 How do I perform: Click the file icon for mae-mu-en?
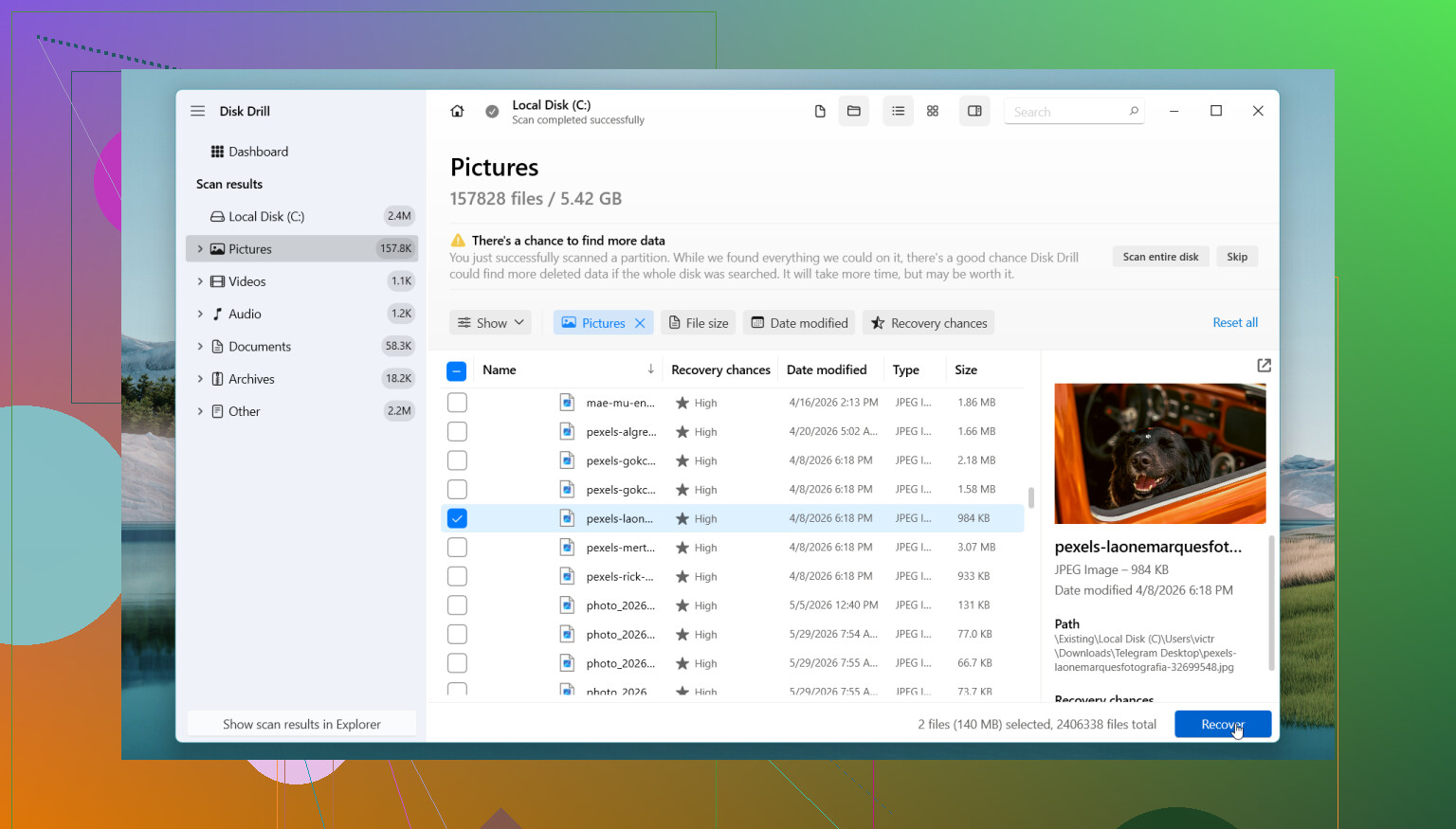point(567,403)
